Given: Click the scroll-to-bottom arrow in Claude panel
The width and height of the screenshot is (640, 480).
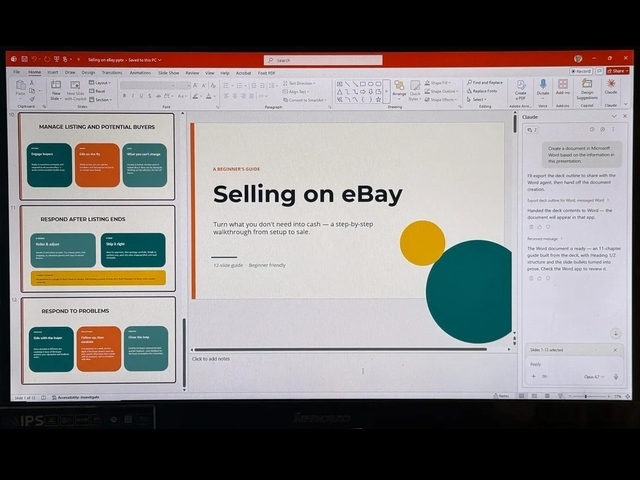Looking at the screenshot, I should coord(616,333).
